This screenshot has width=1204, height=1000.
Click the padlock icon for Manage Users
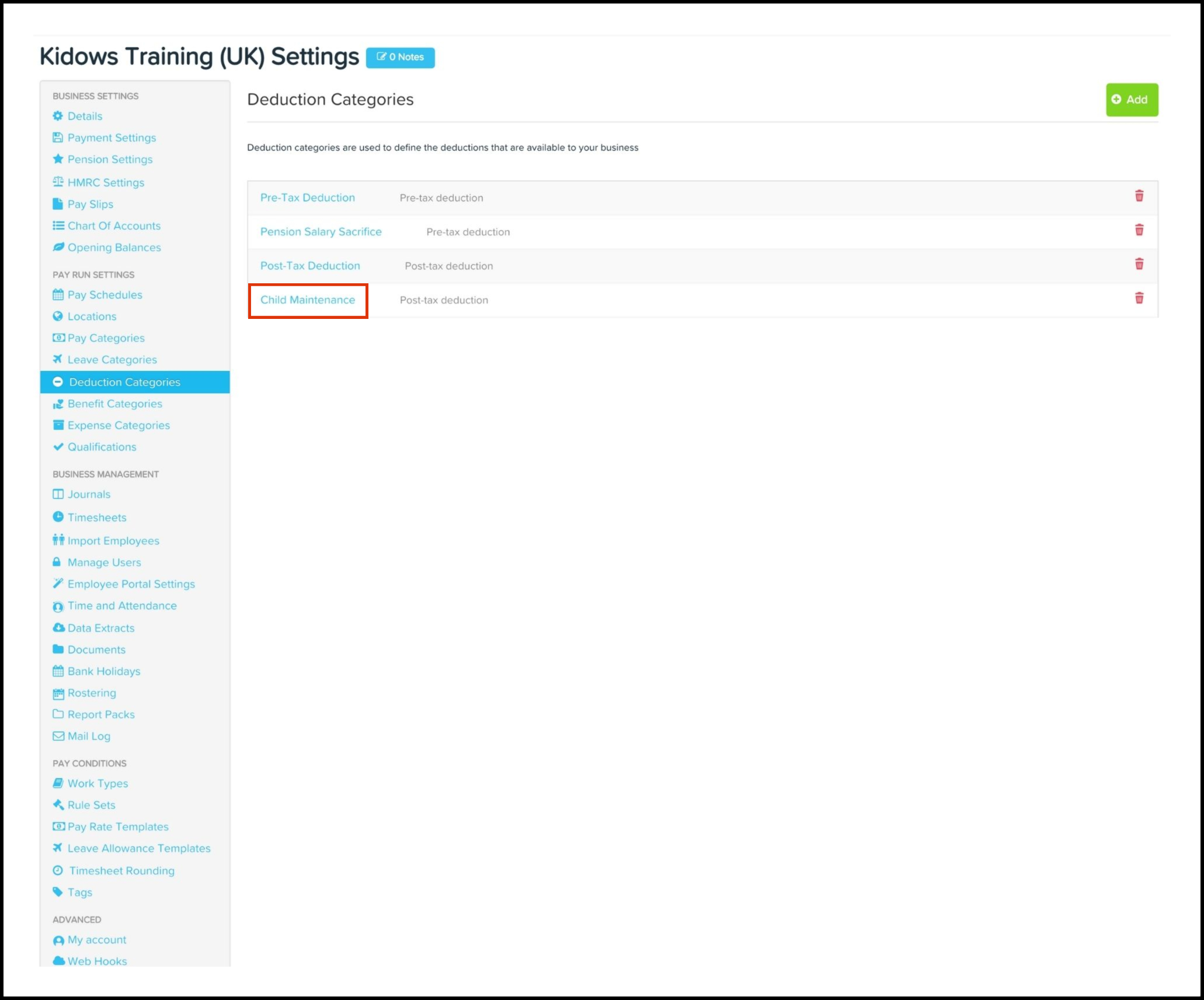pos(57,562)
